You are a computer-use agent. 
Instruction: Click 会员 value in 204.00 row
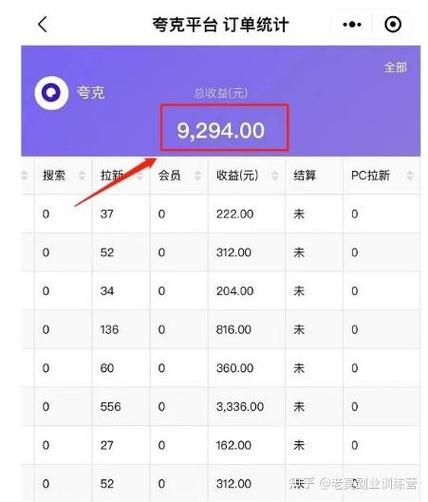click(162, 291)
